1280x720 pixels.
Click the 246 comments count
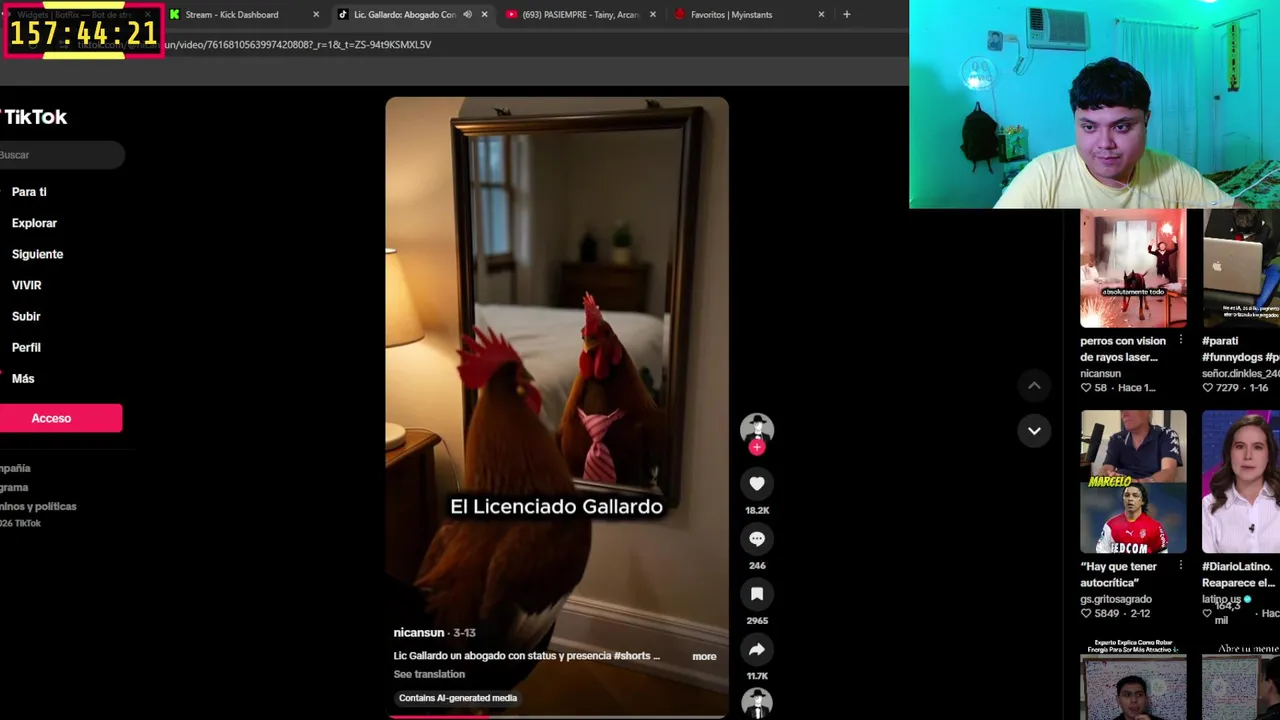point(757,565)
